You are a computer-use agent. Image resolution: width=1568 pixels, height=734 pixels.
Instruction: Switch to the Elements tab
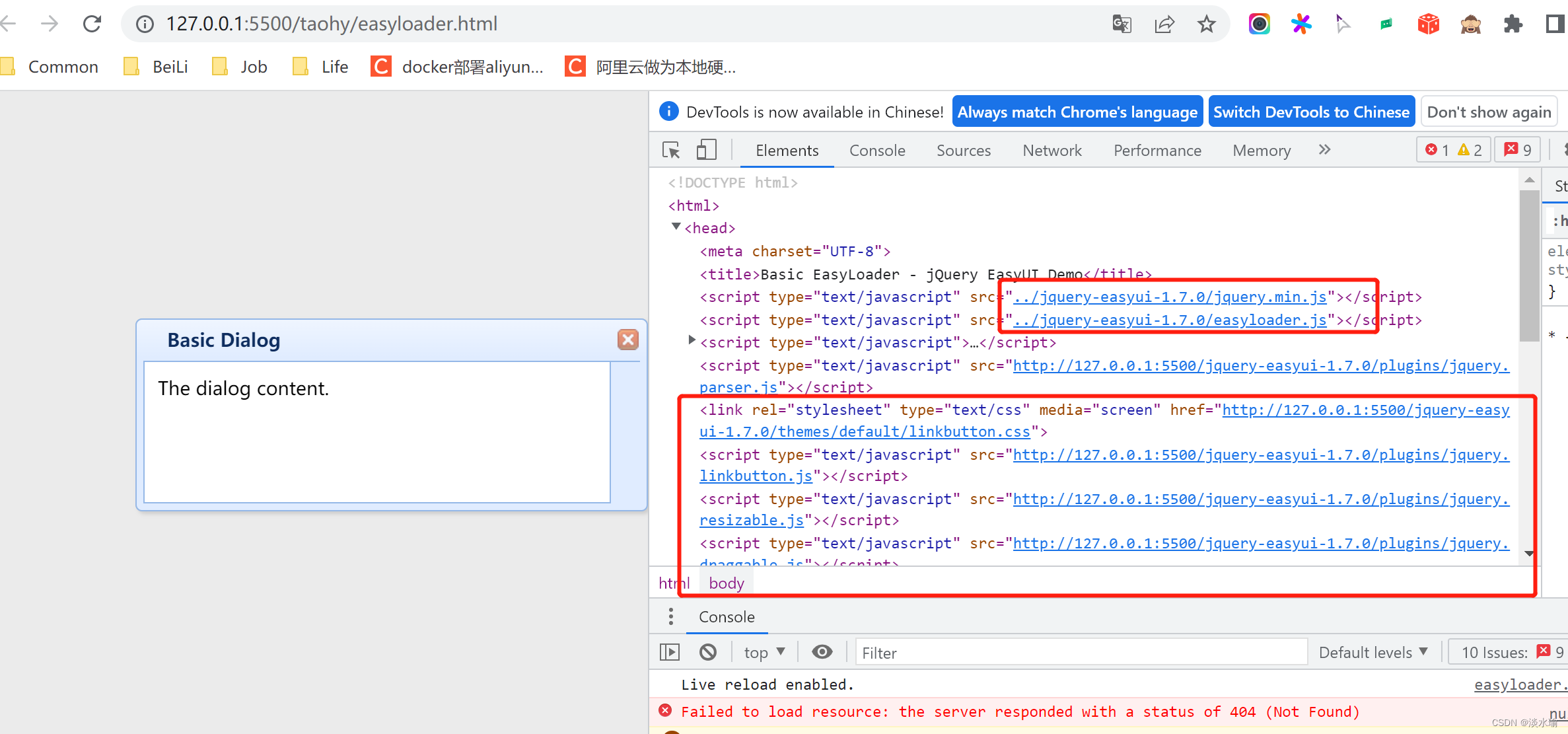(x=787, y=151)
